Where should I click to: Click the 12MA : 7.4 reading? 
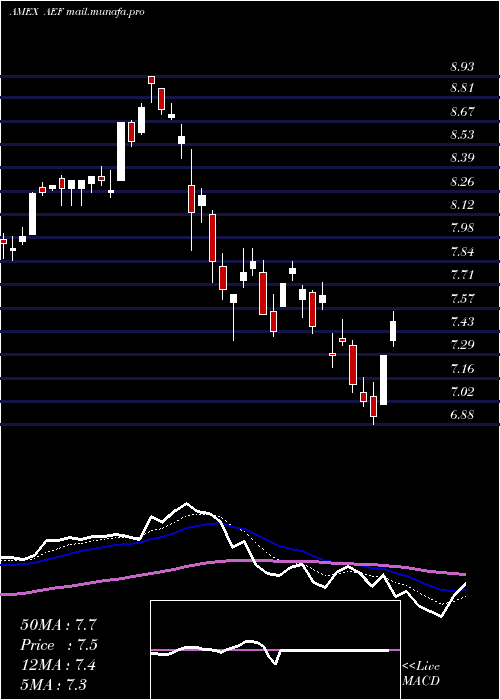coord(58,665)
